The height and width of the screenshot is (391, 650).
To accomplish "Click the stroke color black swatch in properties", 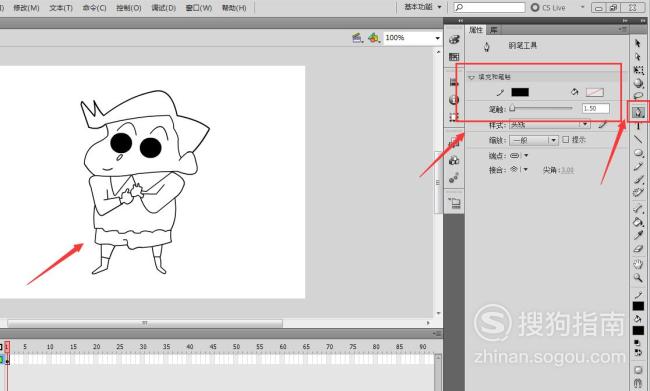I will click(x=520, y=92).
